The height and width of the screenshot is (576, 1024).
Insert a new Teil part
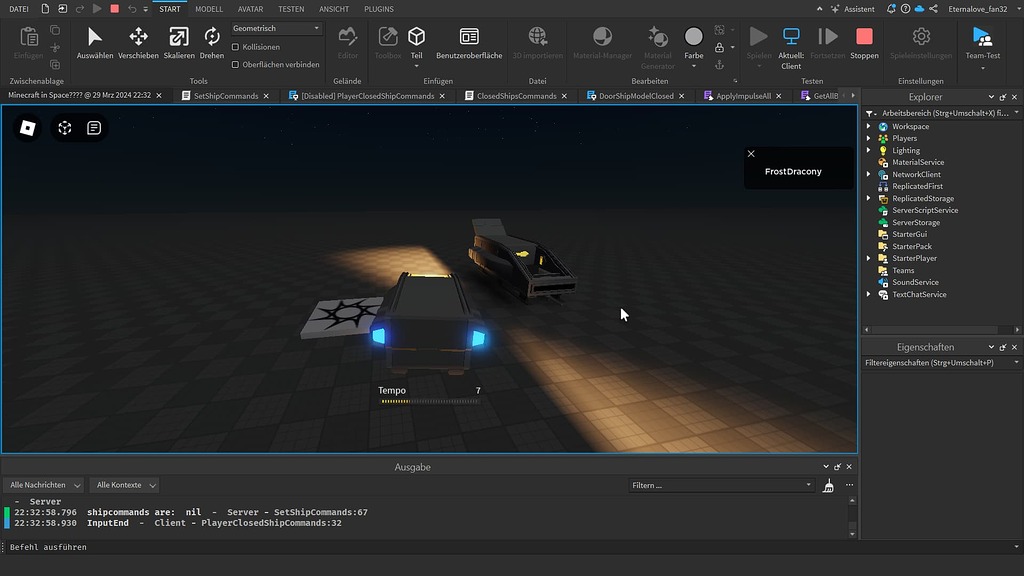pyautogui.click(x=416, y=42)
